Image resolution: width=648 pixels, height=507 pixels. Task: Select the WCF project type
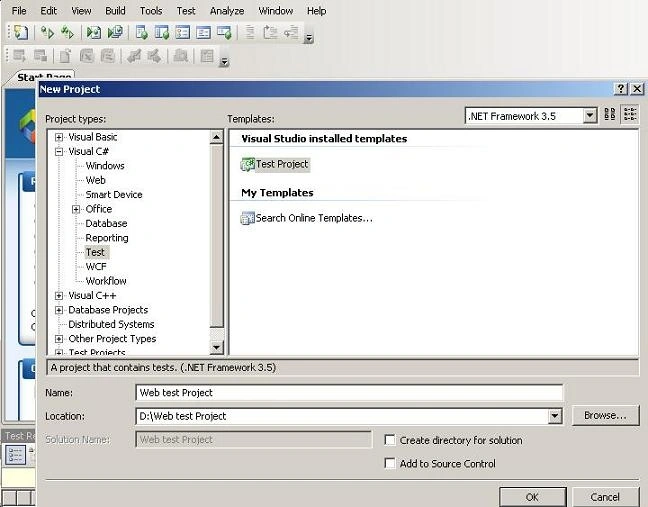coord(96,267)
